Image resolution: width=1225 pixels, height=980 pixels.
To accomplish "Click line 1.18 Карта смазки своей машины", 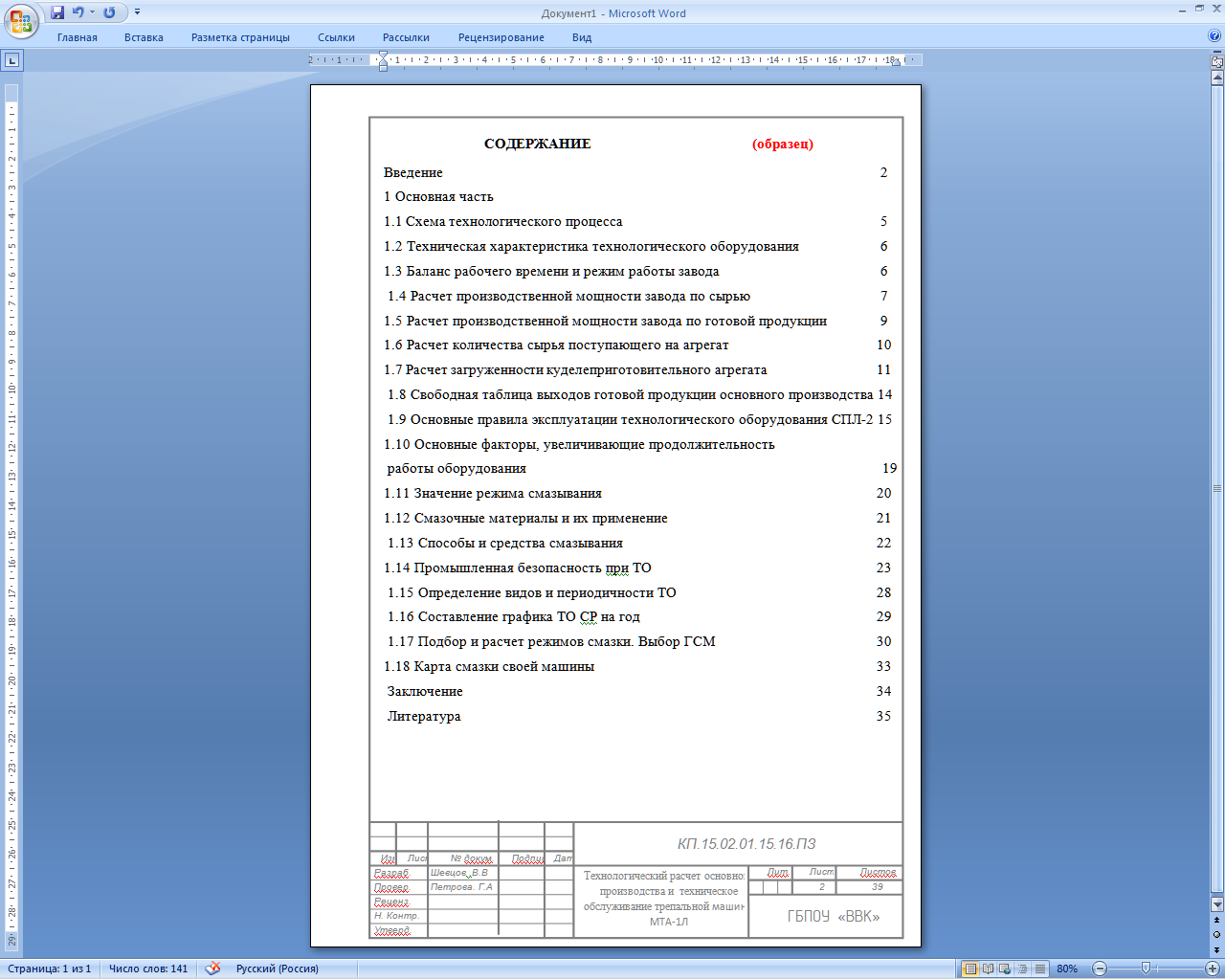I will (489, 666).
